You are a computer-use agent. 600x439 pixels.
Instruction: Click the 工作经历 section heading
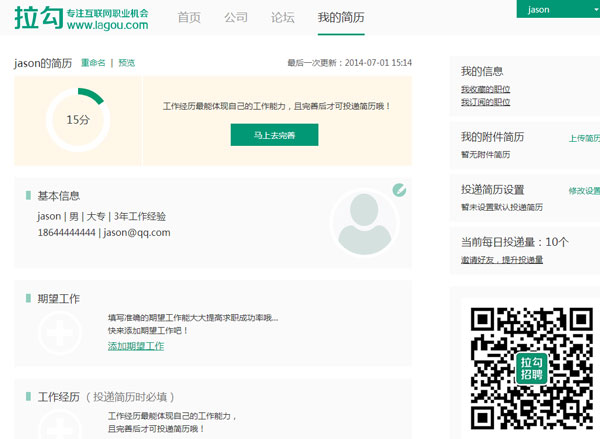pos(59,397)
